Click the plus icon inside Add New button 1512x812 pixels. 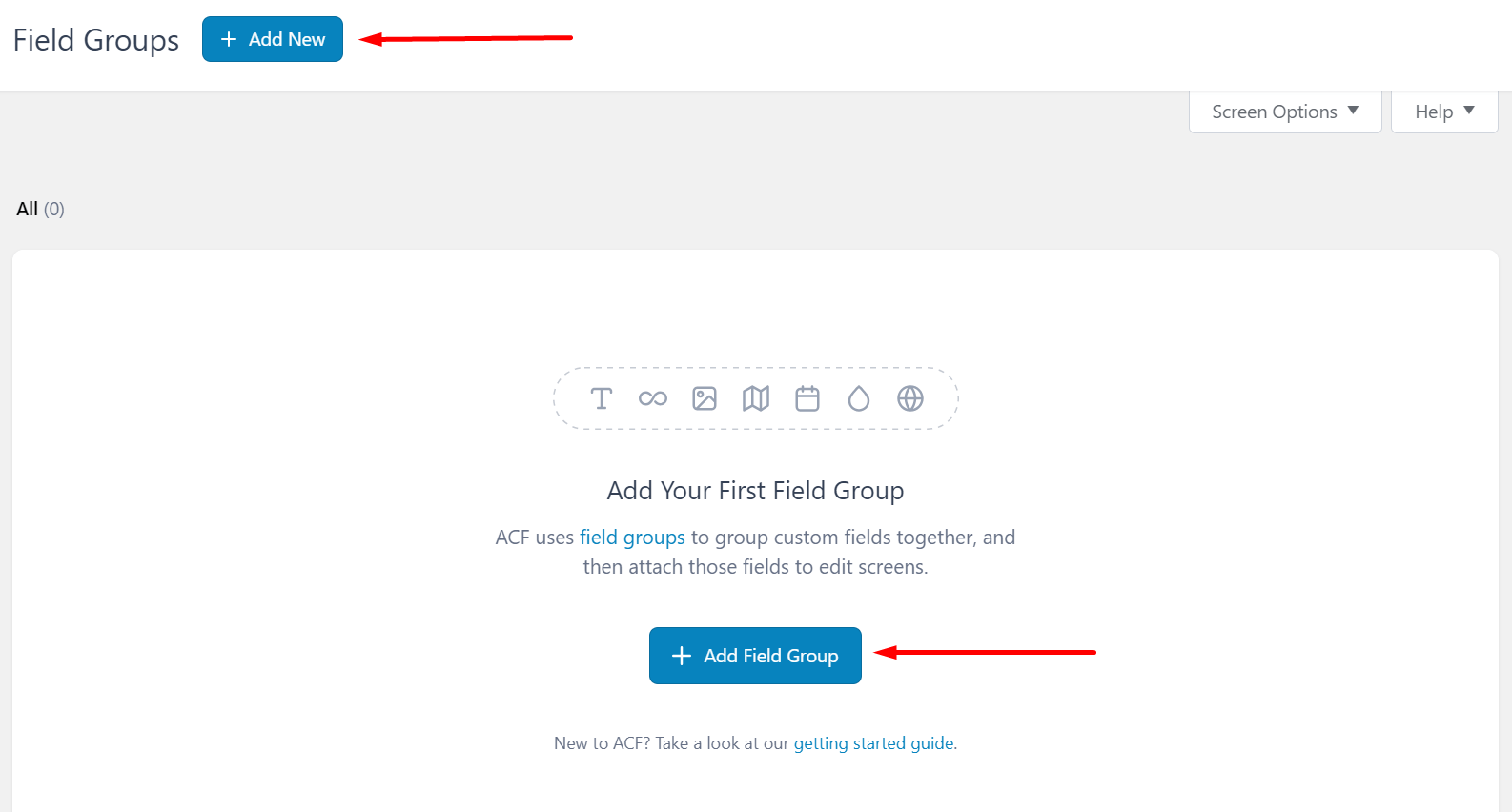[x=228, y=39]
